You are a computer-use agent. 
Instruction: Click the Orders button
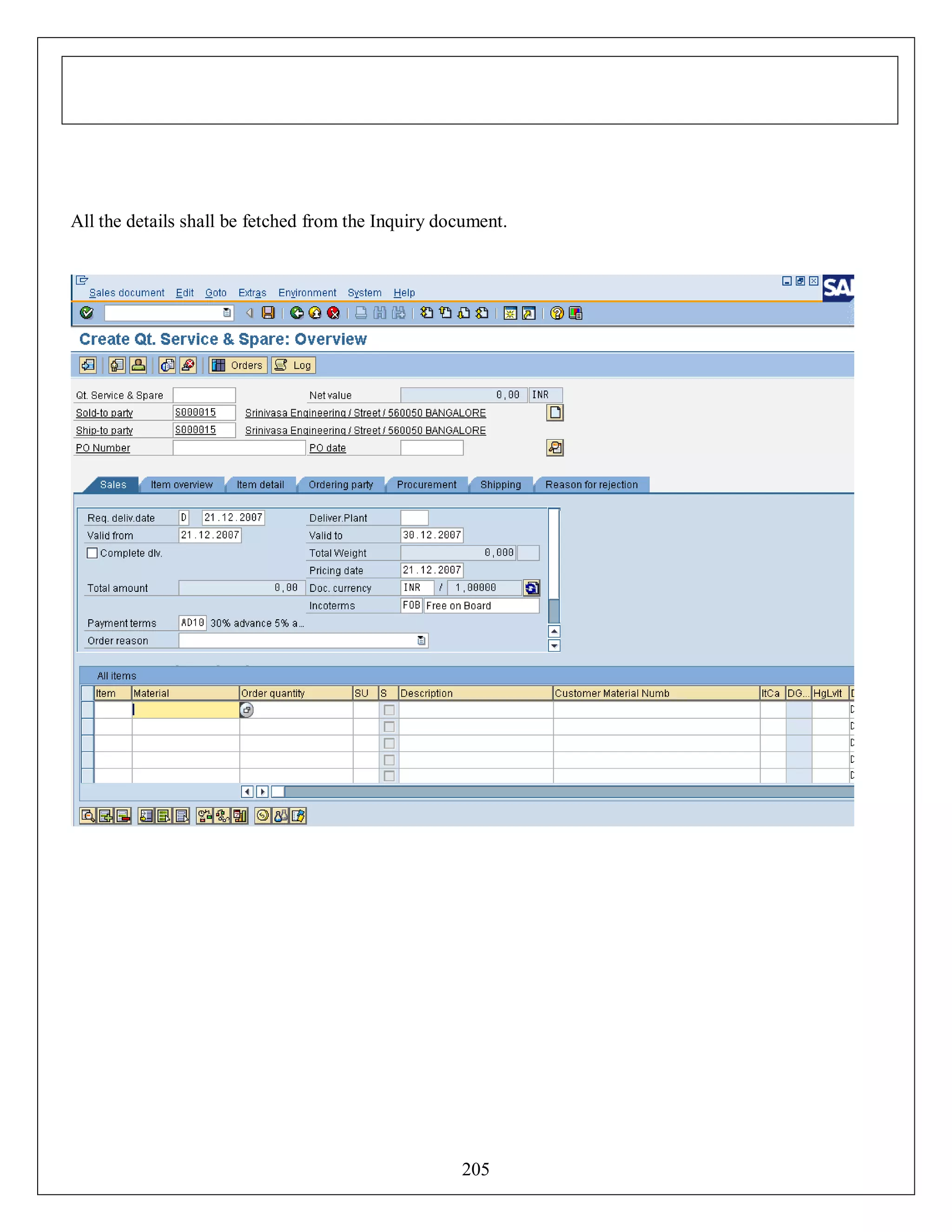tap(238, 365)
